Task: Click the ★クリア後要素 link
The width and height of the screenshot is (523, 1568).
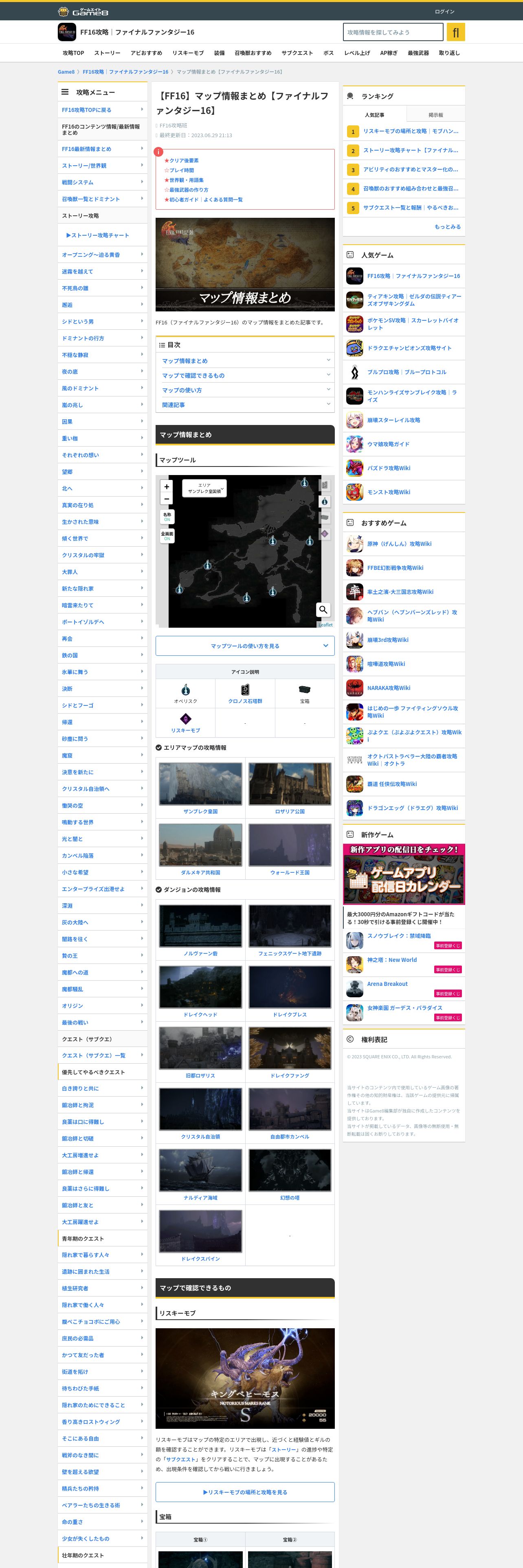Action: click(x=183, y=161)
